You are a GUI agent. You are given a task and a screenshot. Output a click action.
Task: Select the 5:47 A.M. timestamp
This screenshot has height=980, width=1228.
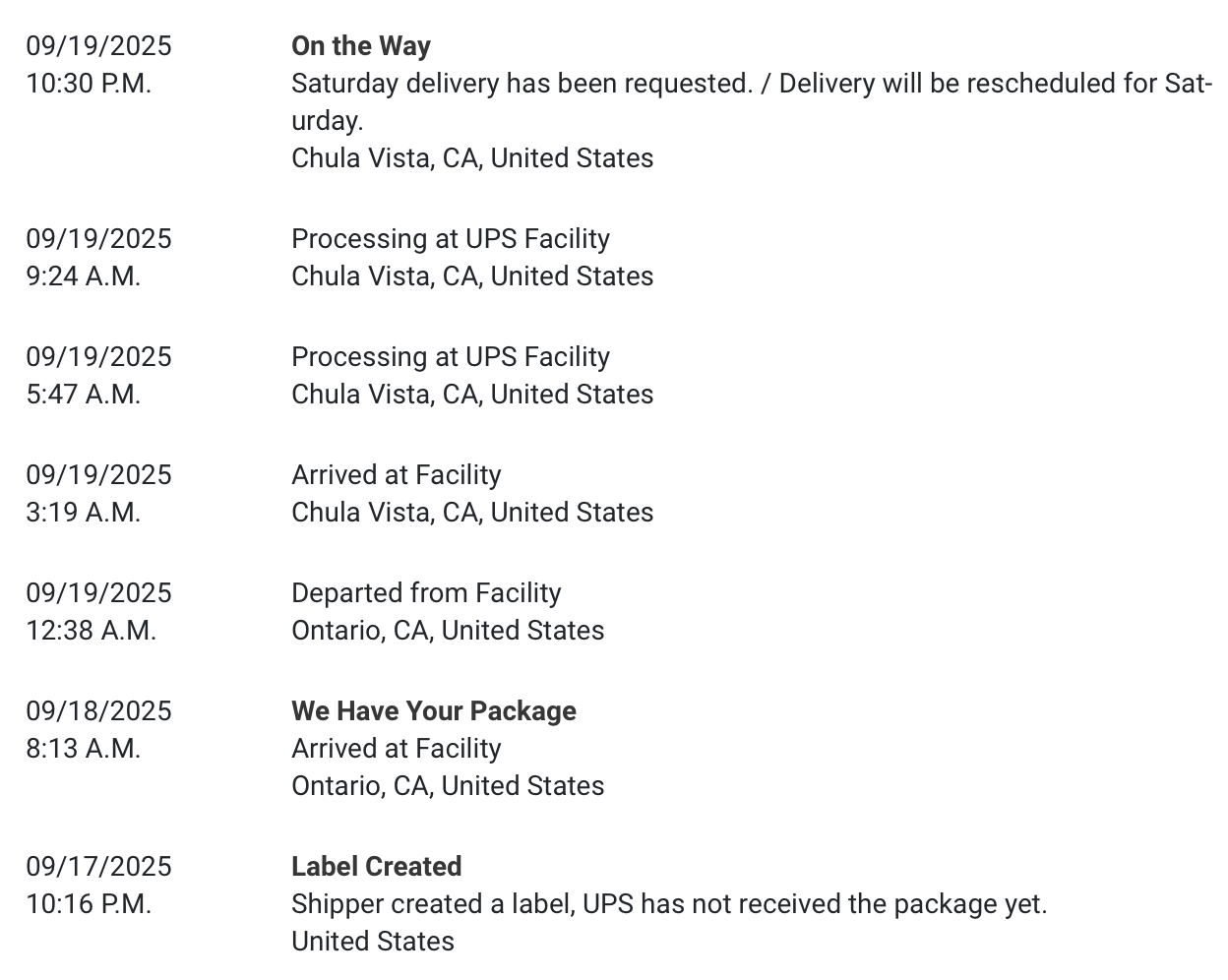tap(84, 395)
